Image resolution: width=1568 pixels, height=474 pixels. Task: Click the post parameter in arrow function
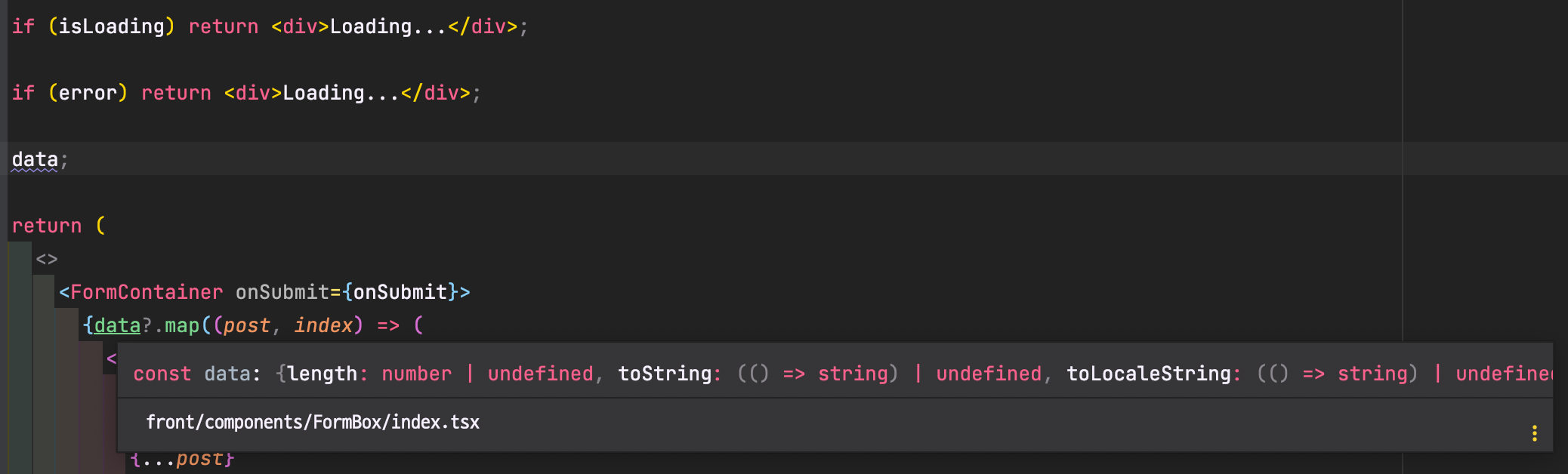(247, 325)
